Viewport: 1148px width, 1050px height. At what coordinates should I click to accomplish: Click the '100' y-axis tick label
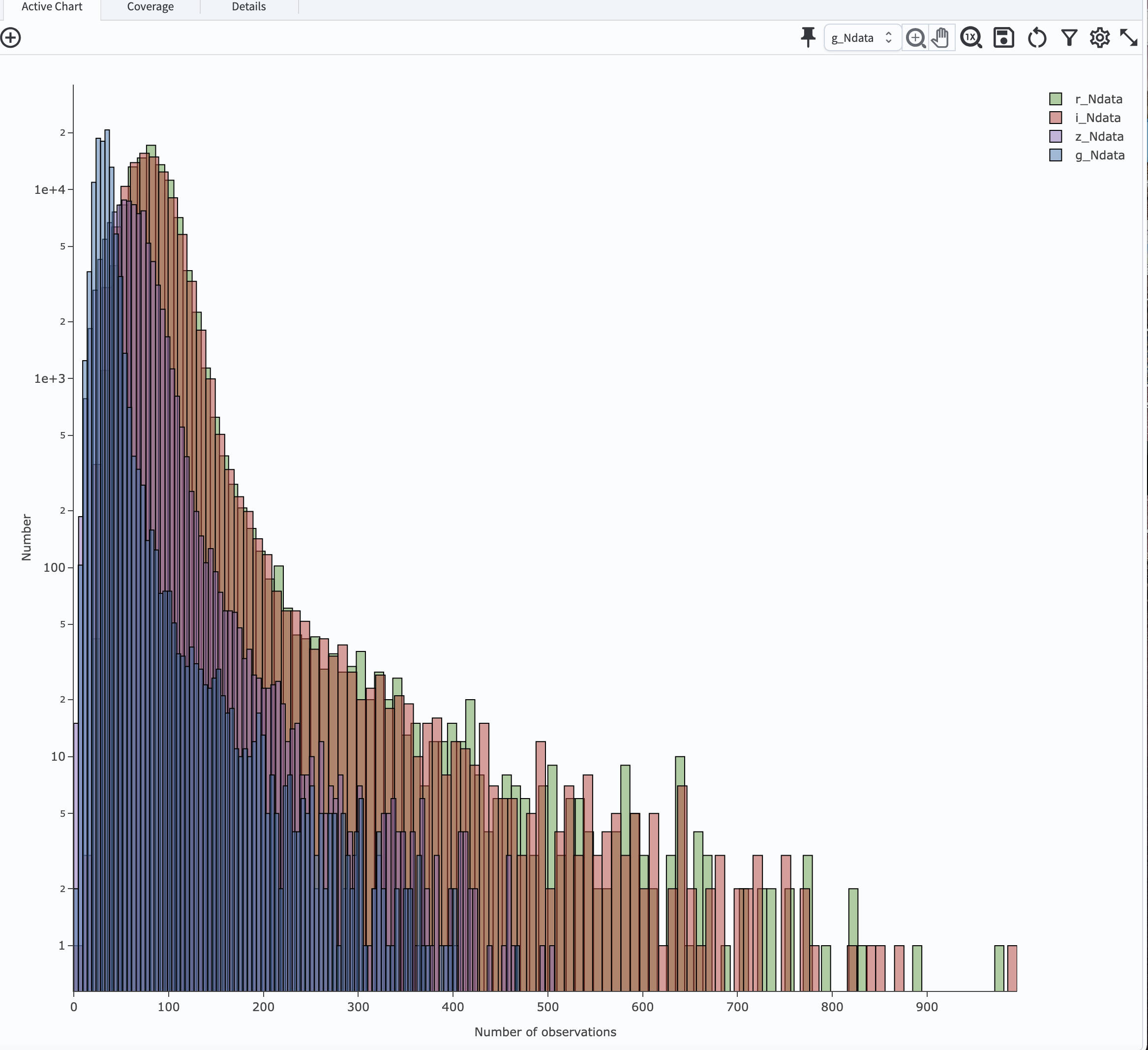55,567
